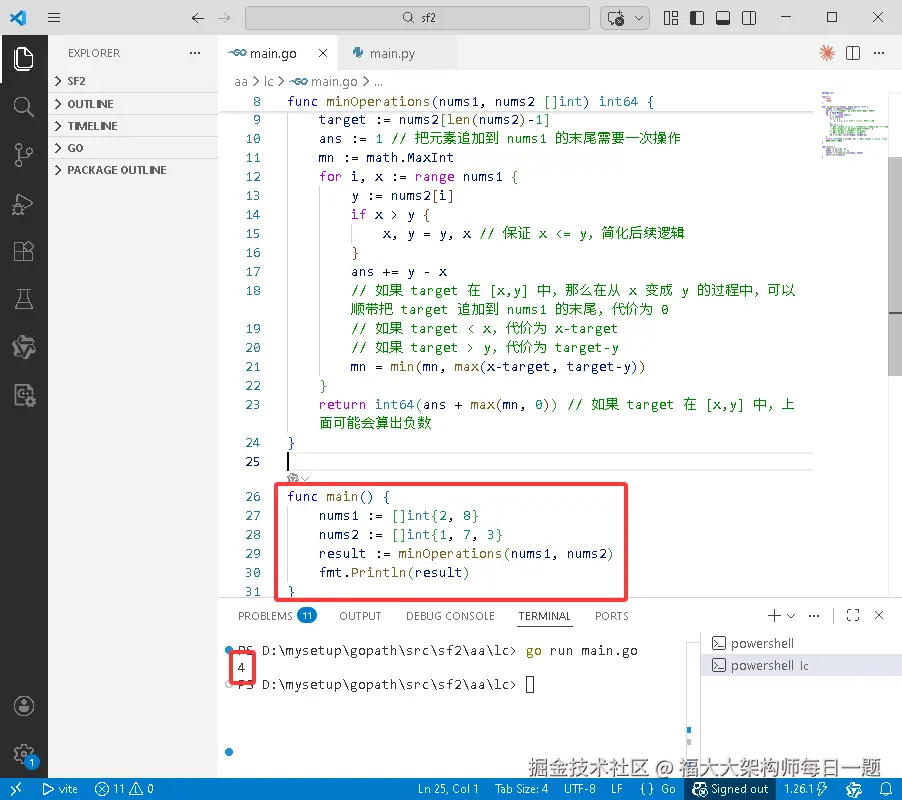The image size is (902, 800).
Task: Open the Extensions view icon
Action: [23, 251]
